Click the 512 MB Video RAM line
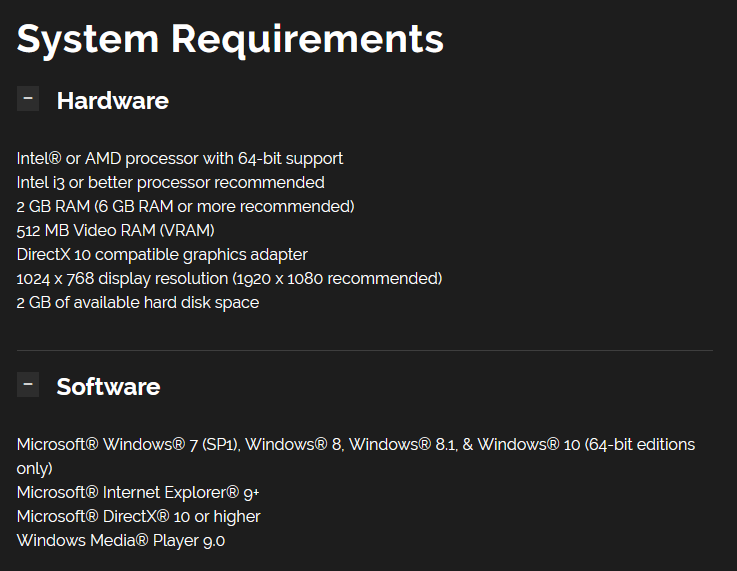This screenshot has height=571, width=737. (x=116, y=230)
